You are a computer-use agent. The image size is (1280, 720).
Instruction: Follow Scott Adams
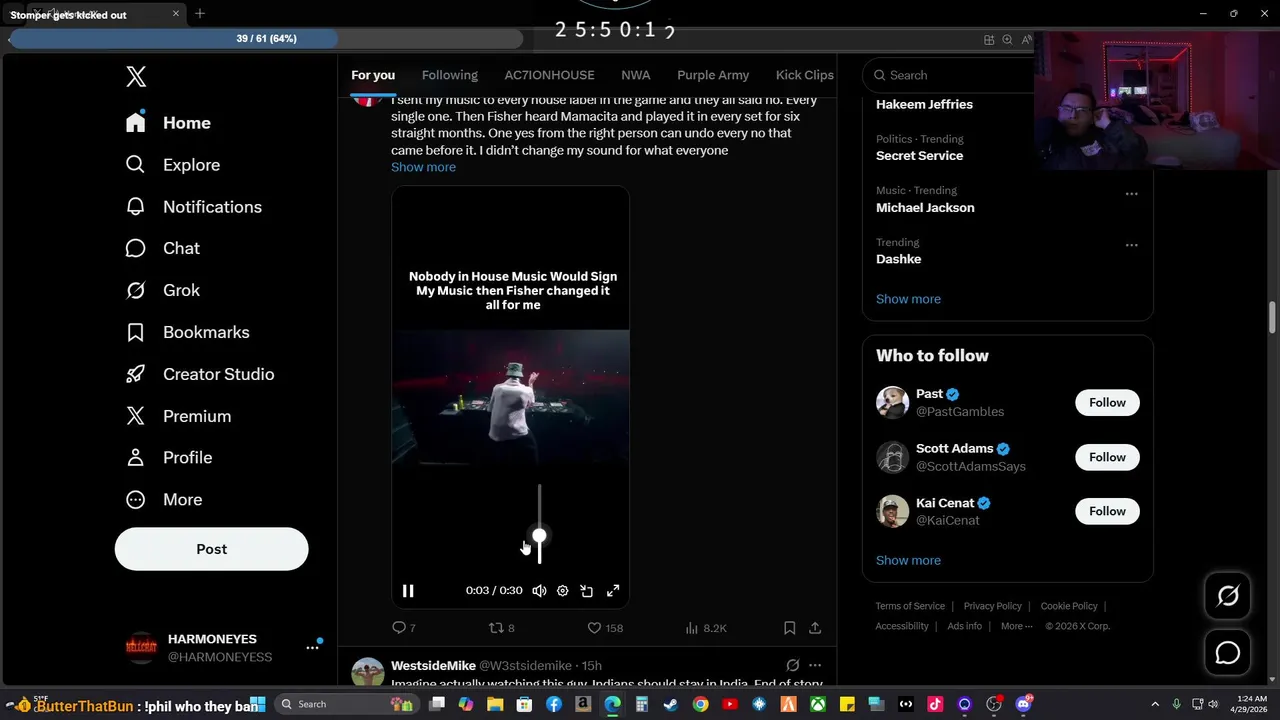1107,457
